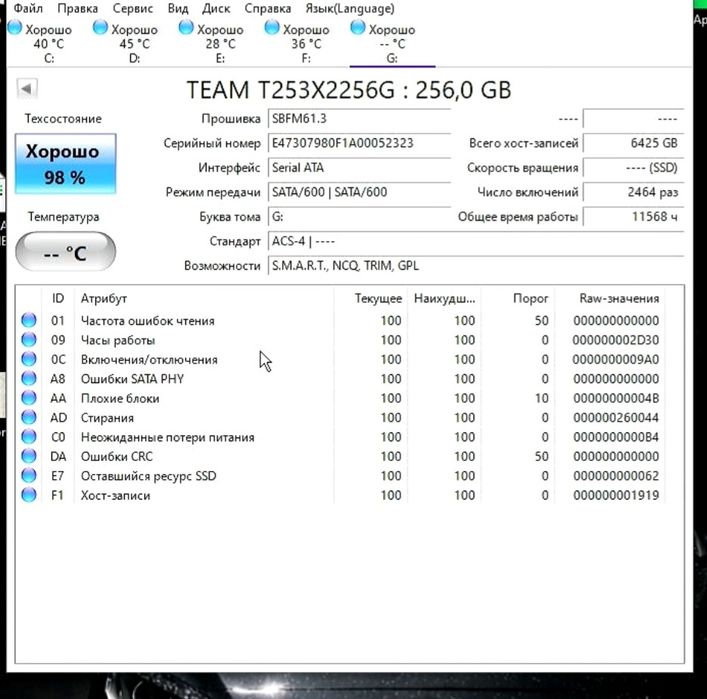Click the Буква тома field G:
This screenshot has height=699, width=707.
(359, 217)
